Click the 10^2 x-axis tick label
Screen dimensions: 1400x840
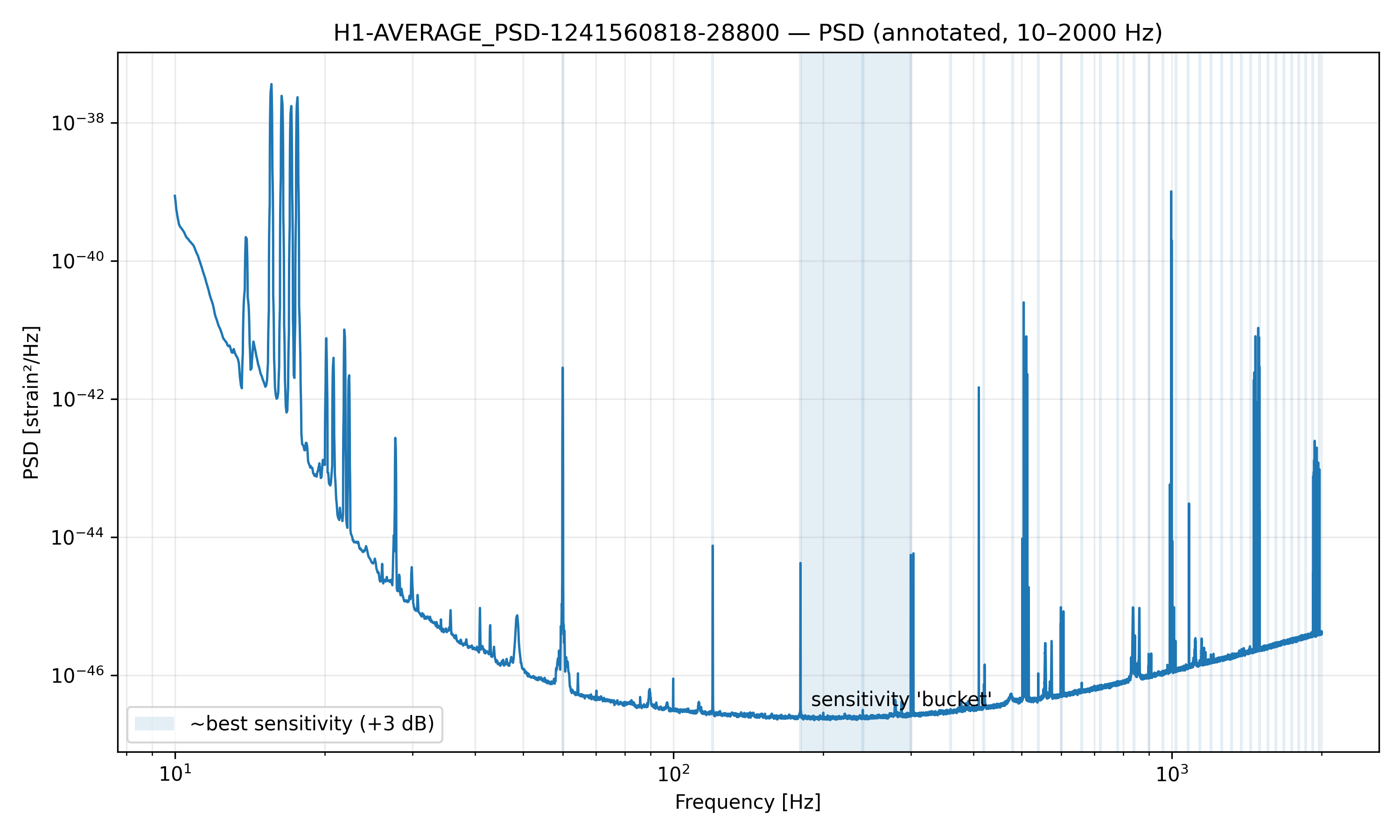click(673, 774)
